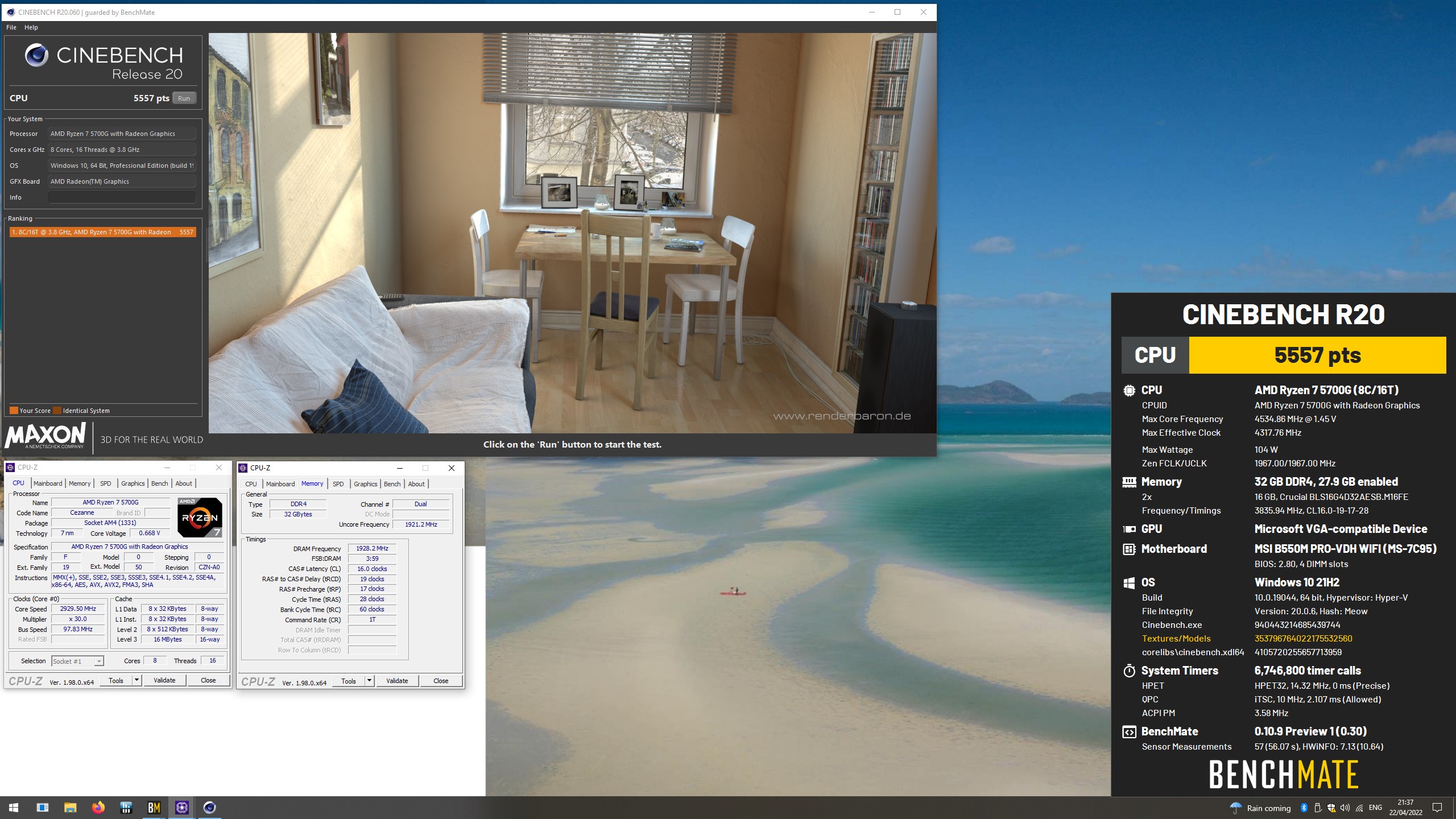The width and height of the screenshot is (1456, 819).
Task: Open the CPU tab in right CPU-Z
Action: (x=251, y=484)
